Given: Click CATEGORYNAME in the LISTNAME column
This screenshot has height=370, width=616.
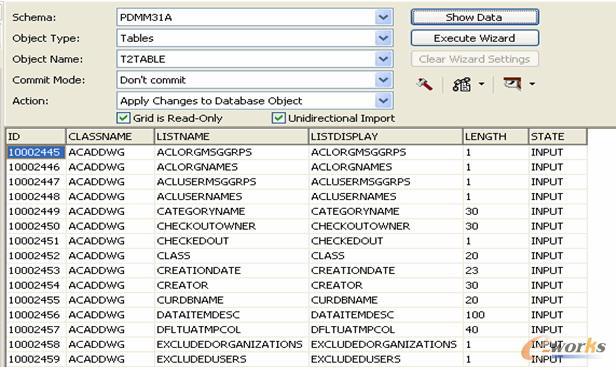Looking at the screenshot, I should (x=201, y=211).
